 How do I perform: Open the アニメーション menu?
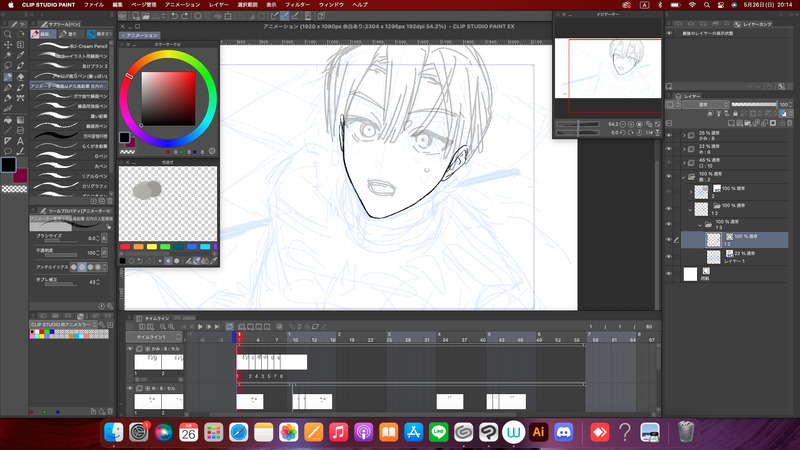coord(183,5)
